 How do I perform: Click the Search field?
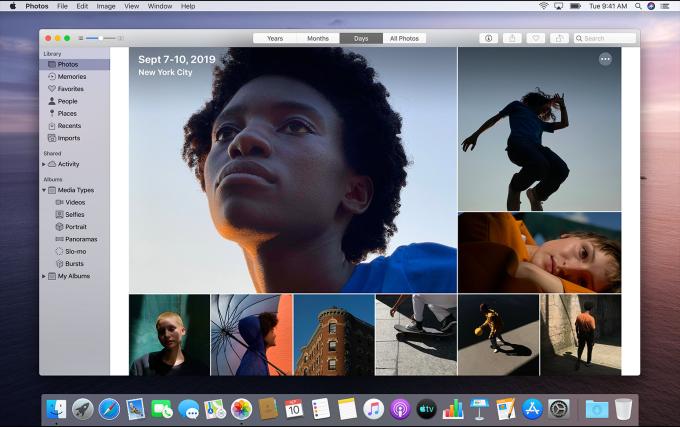click(x=605, y=39)
